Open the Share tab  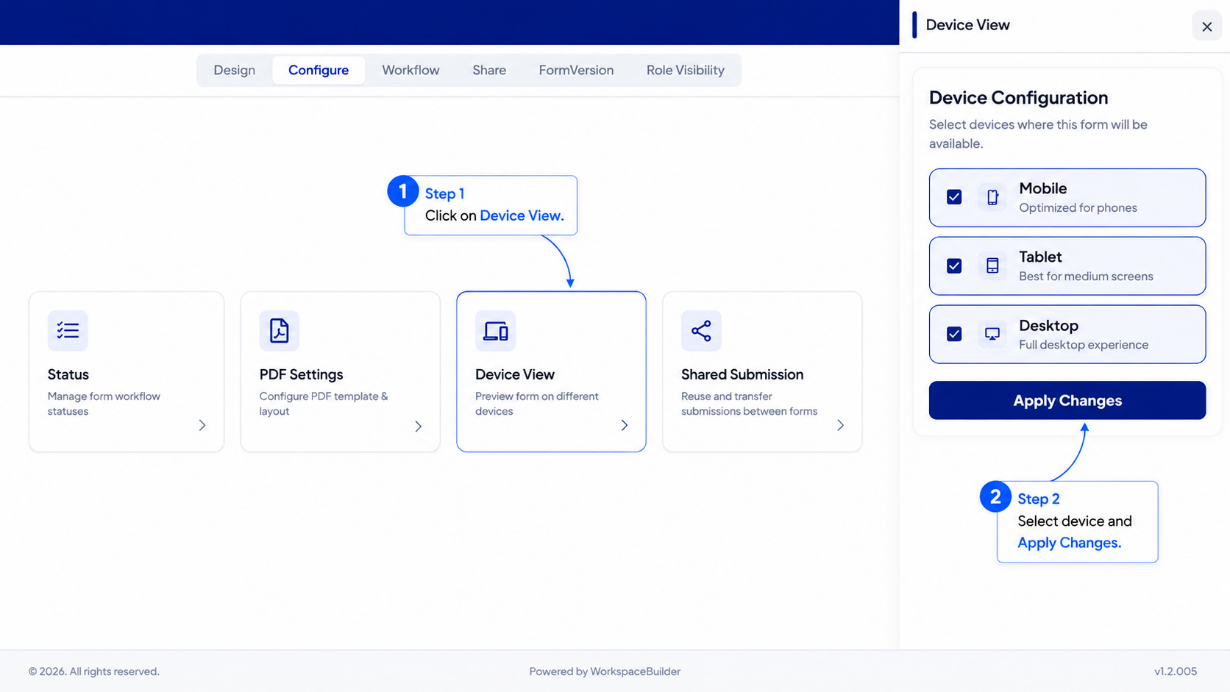[489, 70]
